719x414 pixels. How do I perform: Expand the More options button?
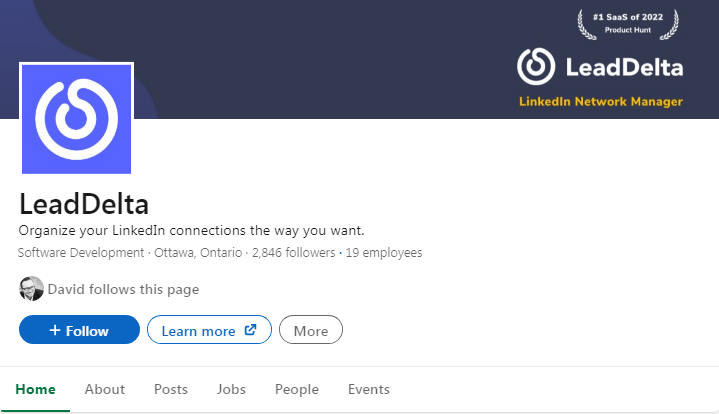pyautogui.click(x=310, y=330)
